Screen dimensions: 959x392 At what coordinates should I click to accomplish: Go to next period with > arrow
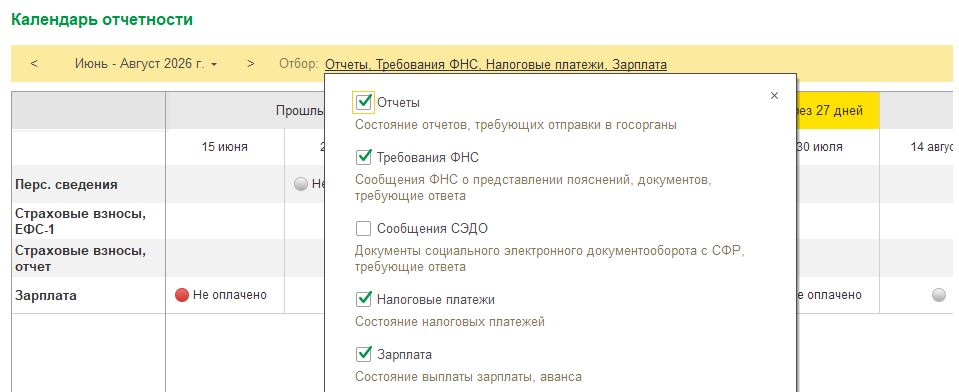point(251,63)
